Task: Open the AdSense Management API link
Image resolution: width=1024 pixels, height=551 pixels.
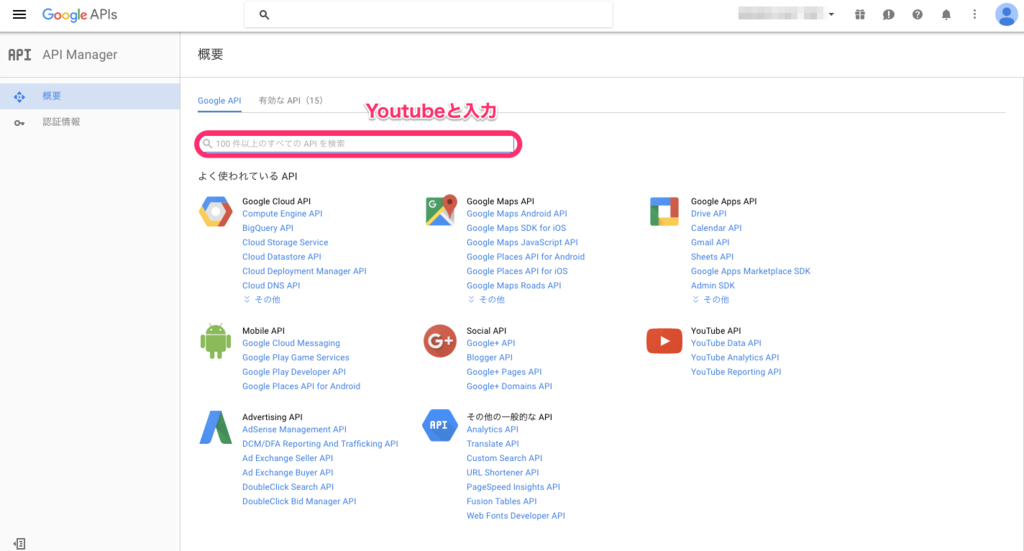Action: click(x=295, y=429)
